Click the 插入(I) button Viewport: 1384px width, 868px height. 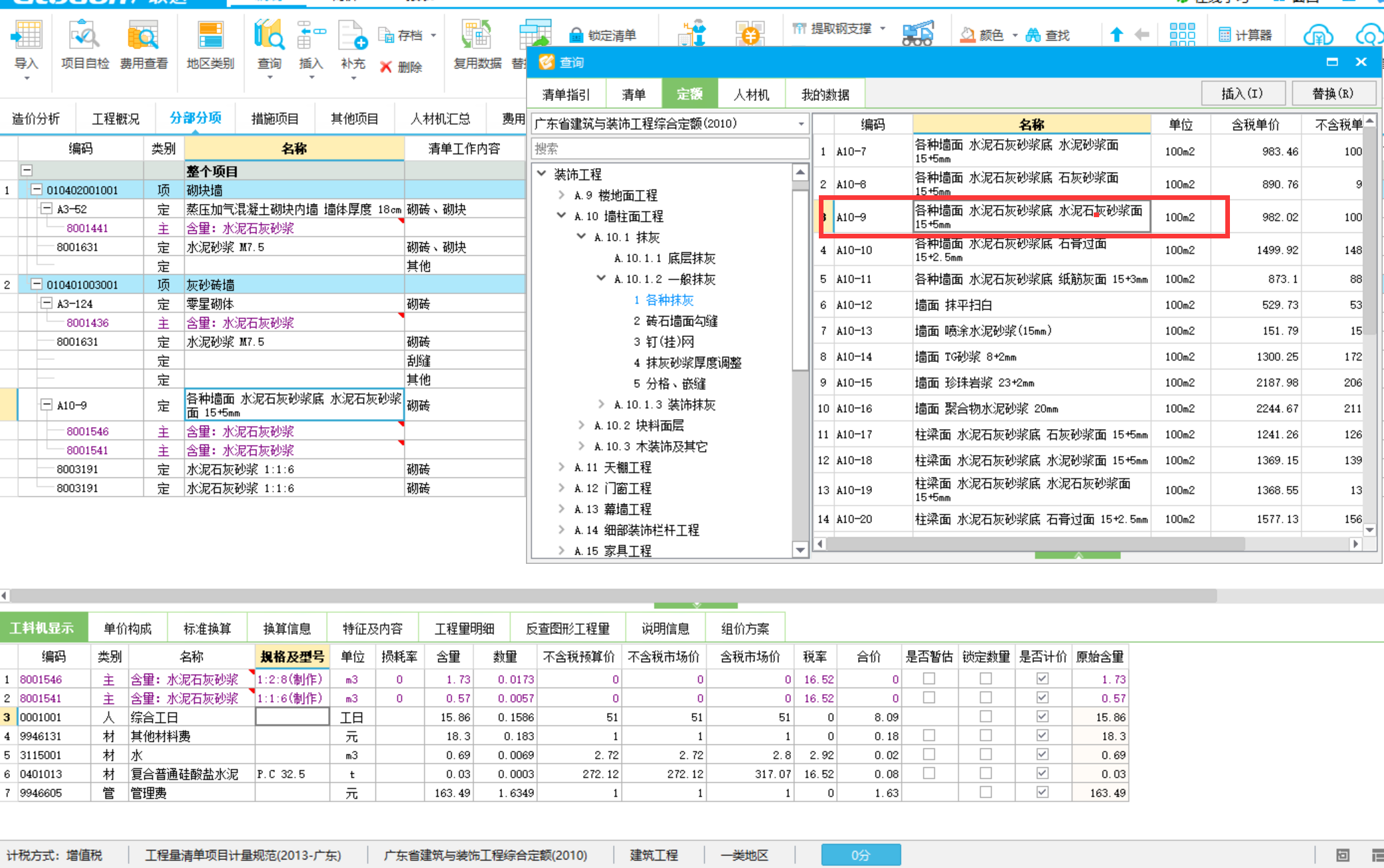pos(1243,94)
